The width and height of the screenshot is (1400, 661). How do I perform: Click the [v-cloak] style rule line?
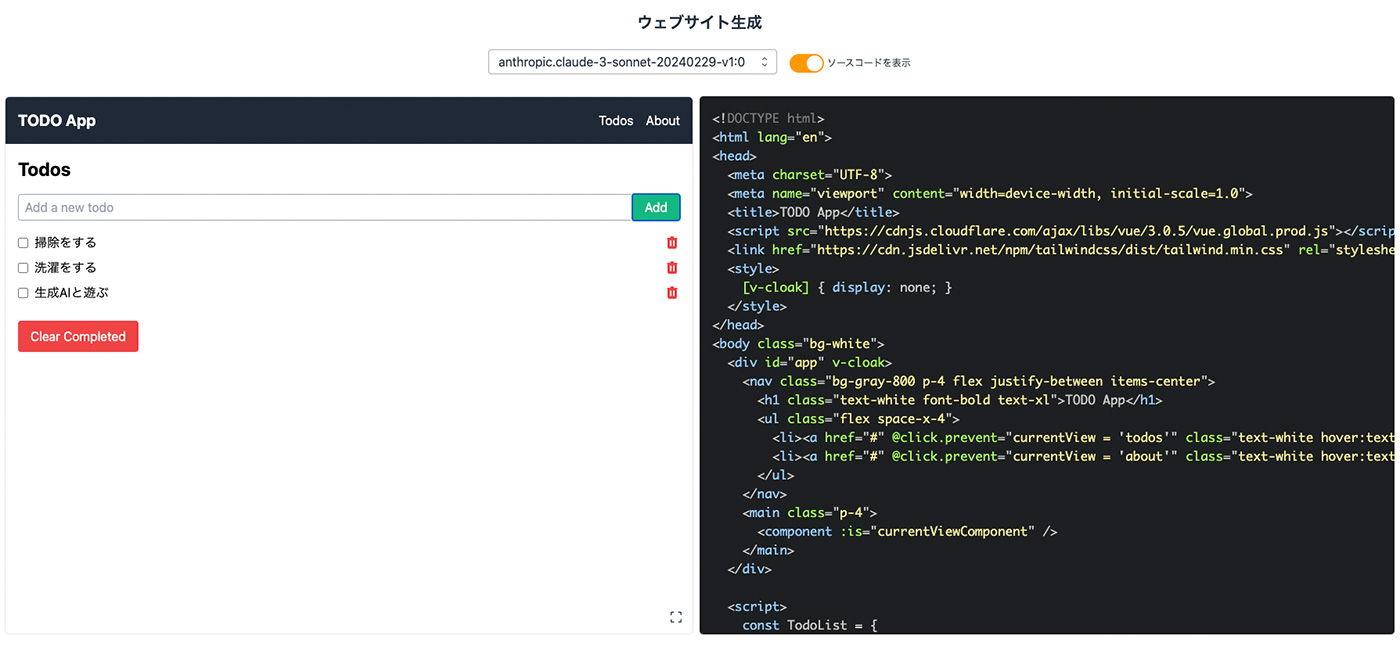pos(847,287)
